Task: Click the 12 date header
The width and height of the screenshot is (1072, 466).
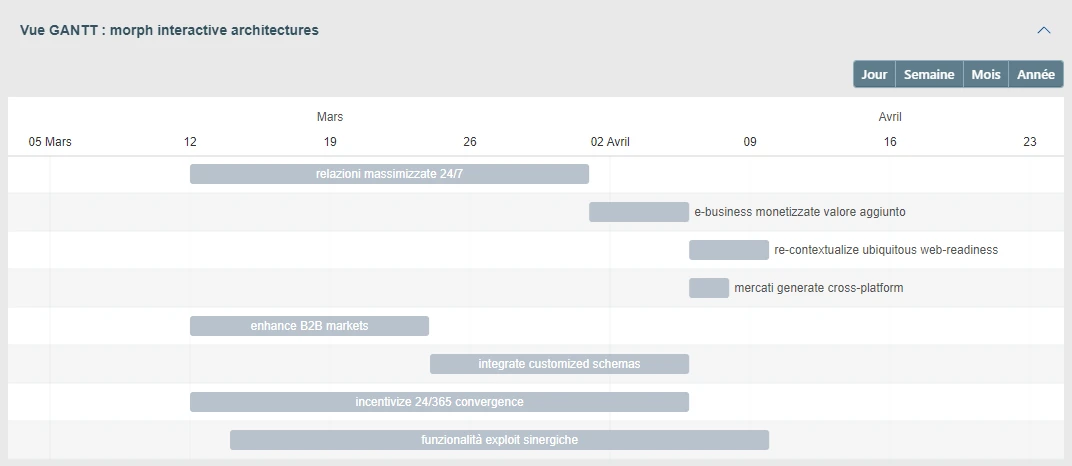Action: [190, 142]
